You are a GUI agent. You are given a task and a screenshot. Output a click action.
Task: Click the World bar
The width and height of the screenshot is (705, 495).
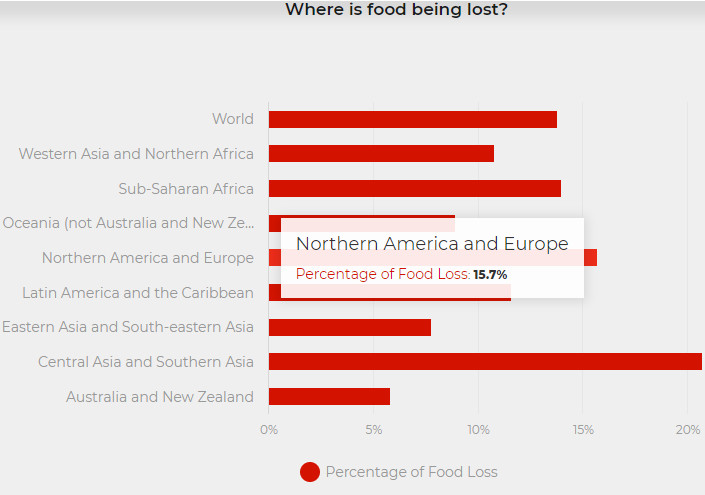click(x=412, y=120)
